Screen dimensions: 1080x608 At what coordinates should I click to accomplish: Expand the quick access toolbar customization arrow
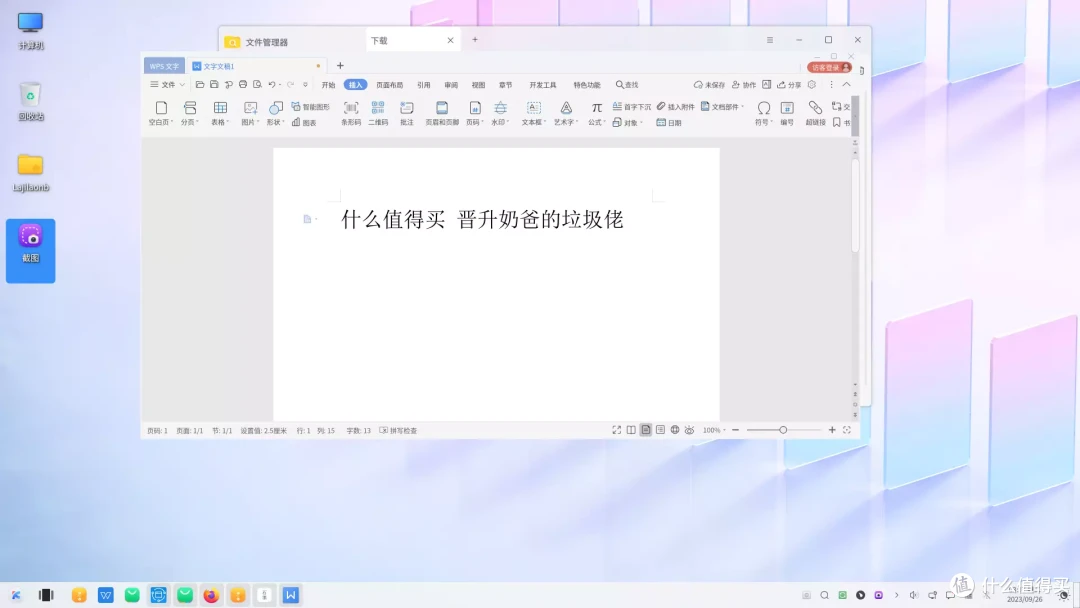coord(305,85)
